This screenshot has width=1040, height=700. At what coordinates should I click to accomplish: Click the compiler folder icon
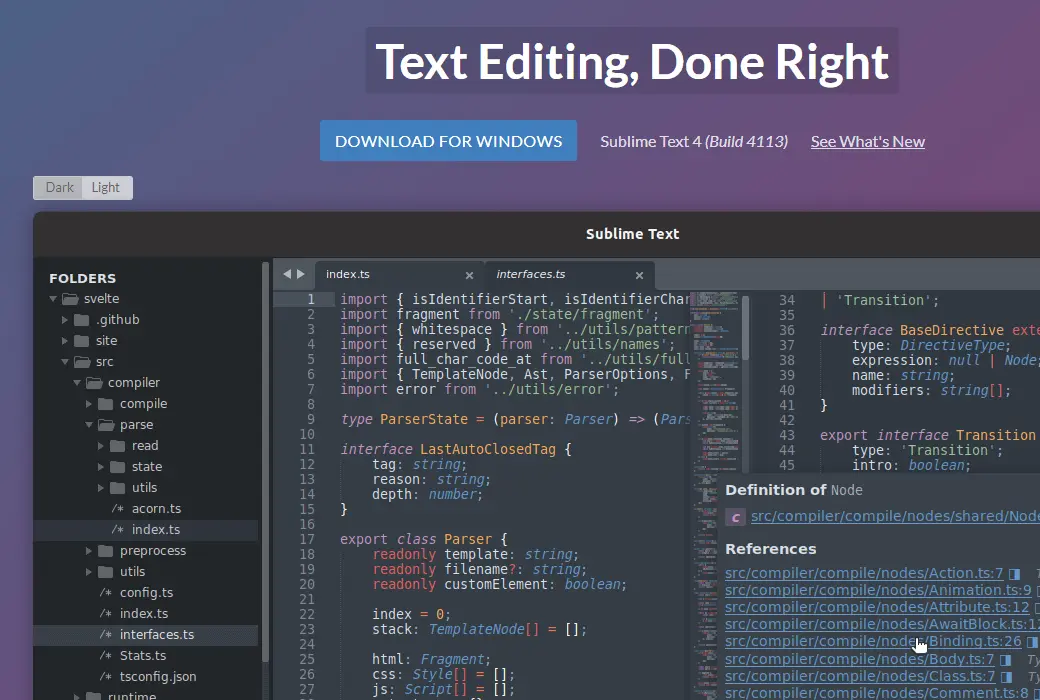94,384
